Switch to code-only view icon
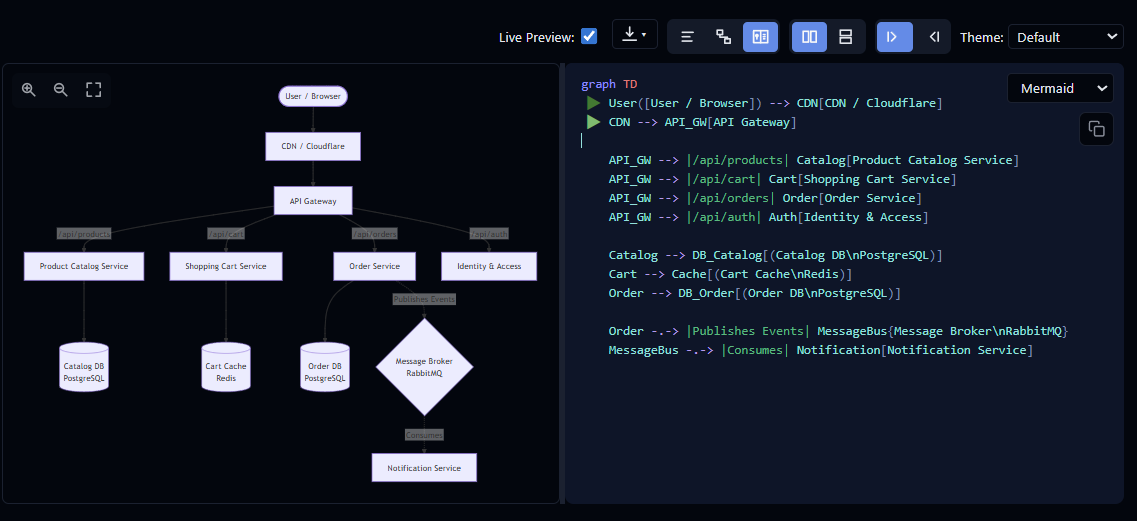 (x=687, y=37)
